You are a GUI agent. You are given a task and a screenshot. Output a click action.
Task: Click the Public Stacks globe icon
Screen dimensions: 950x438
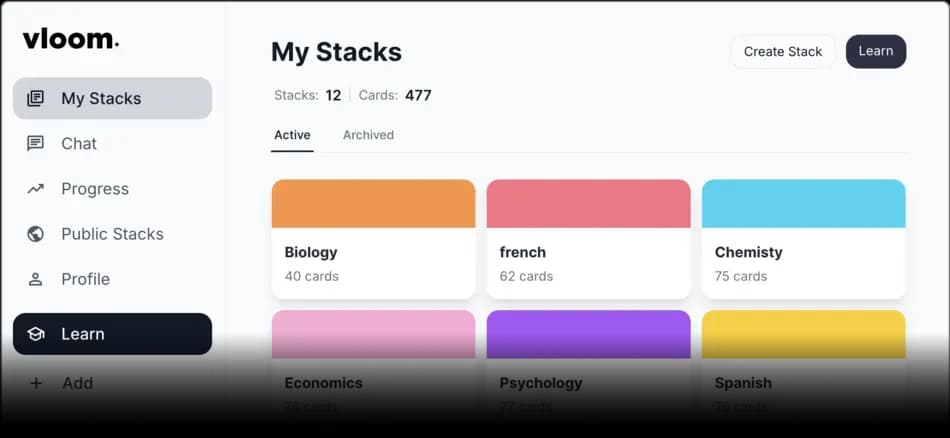[36, 234]
